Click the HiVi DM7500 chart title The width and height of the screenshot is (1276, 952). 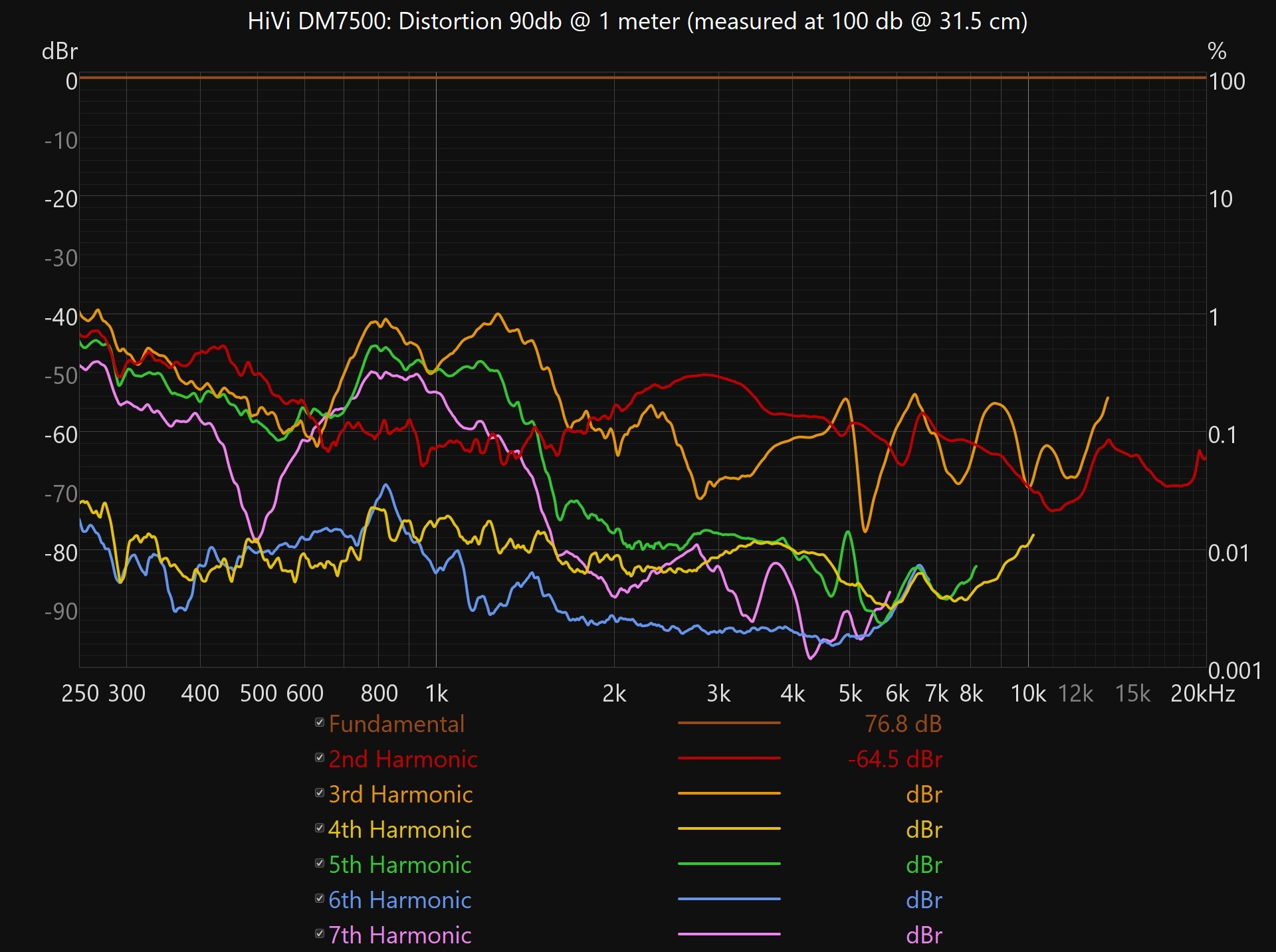(638, 21)
